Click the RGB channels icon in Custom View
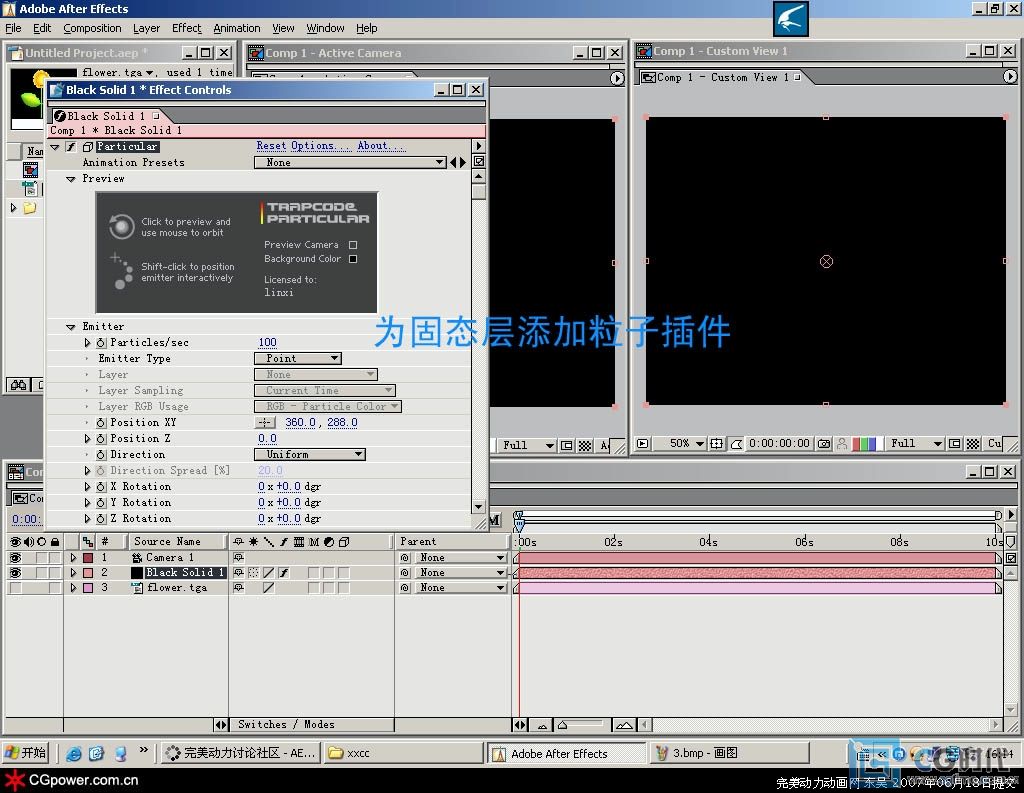 pos(864,443)
